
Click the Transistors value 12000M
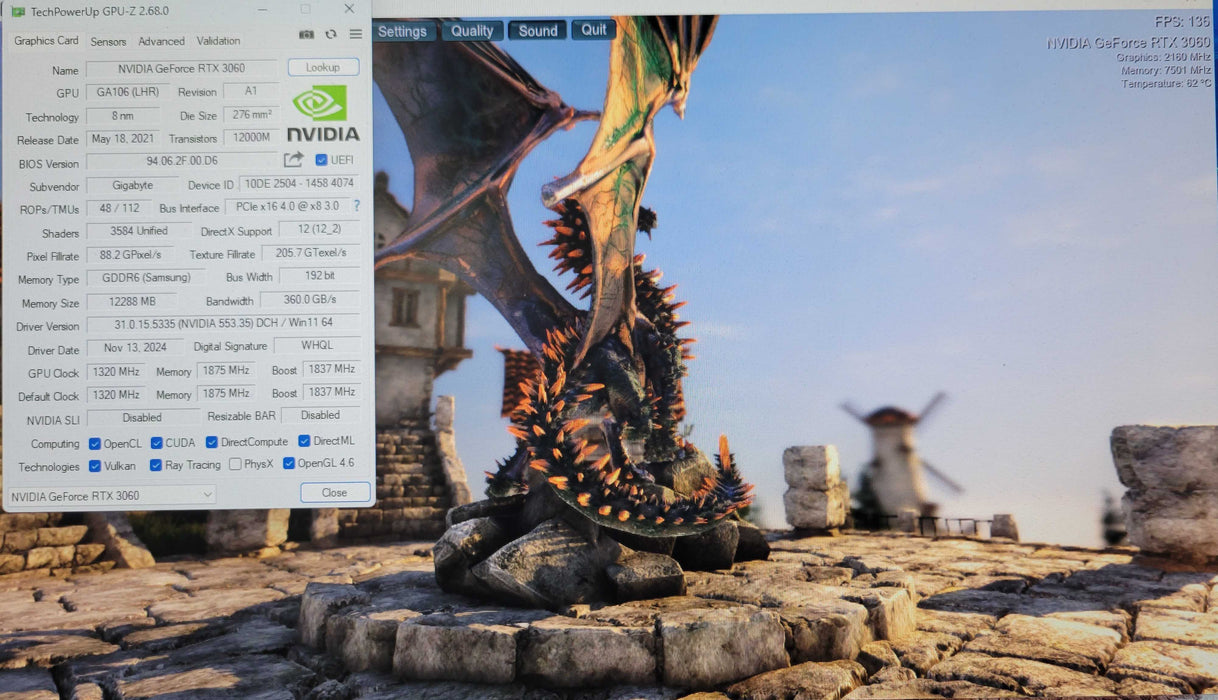pyautogui.click(x=251, y=138)
